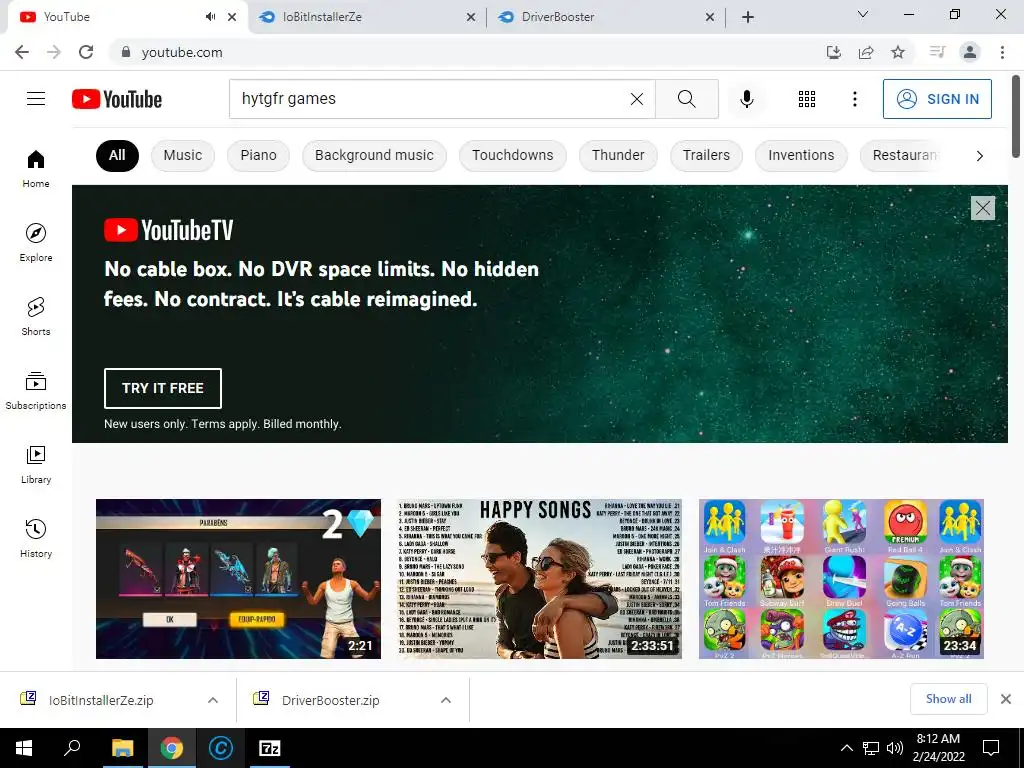Go to Home in sidebar
This screenshot has height=768, width=1024.
click(x=36, y=168)
